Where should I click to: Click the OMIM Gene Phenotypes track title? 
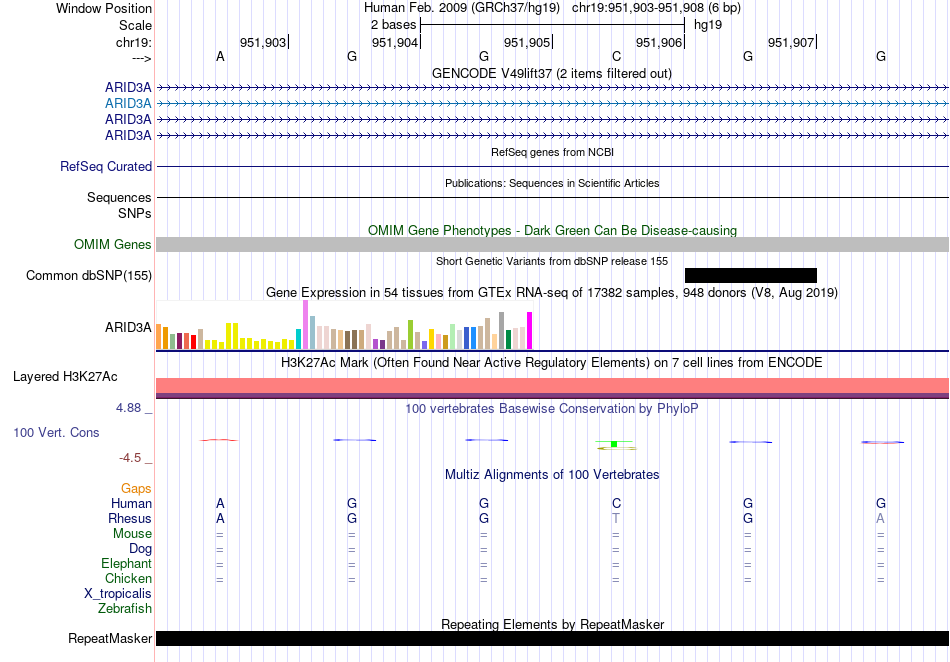[553, 231]
